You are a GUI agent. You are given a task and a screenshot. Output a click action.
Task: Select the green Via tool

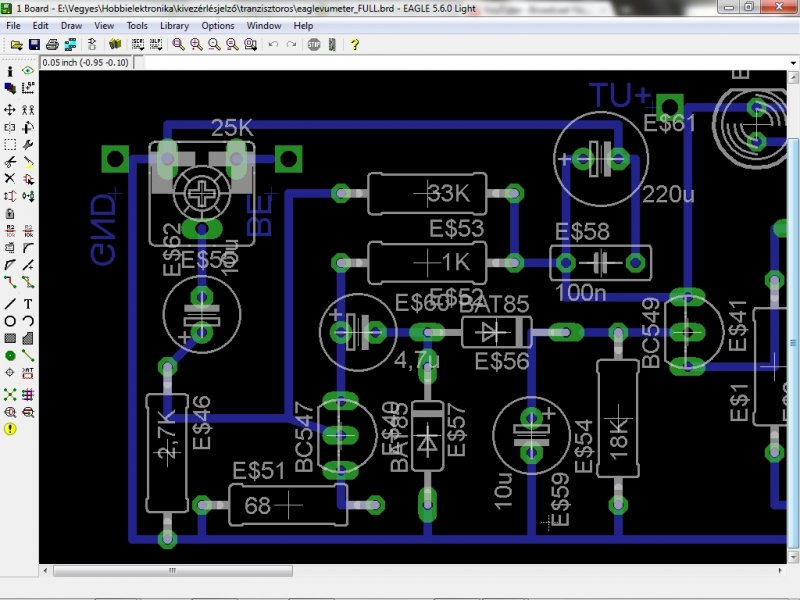(x=10, y=356)
